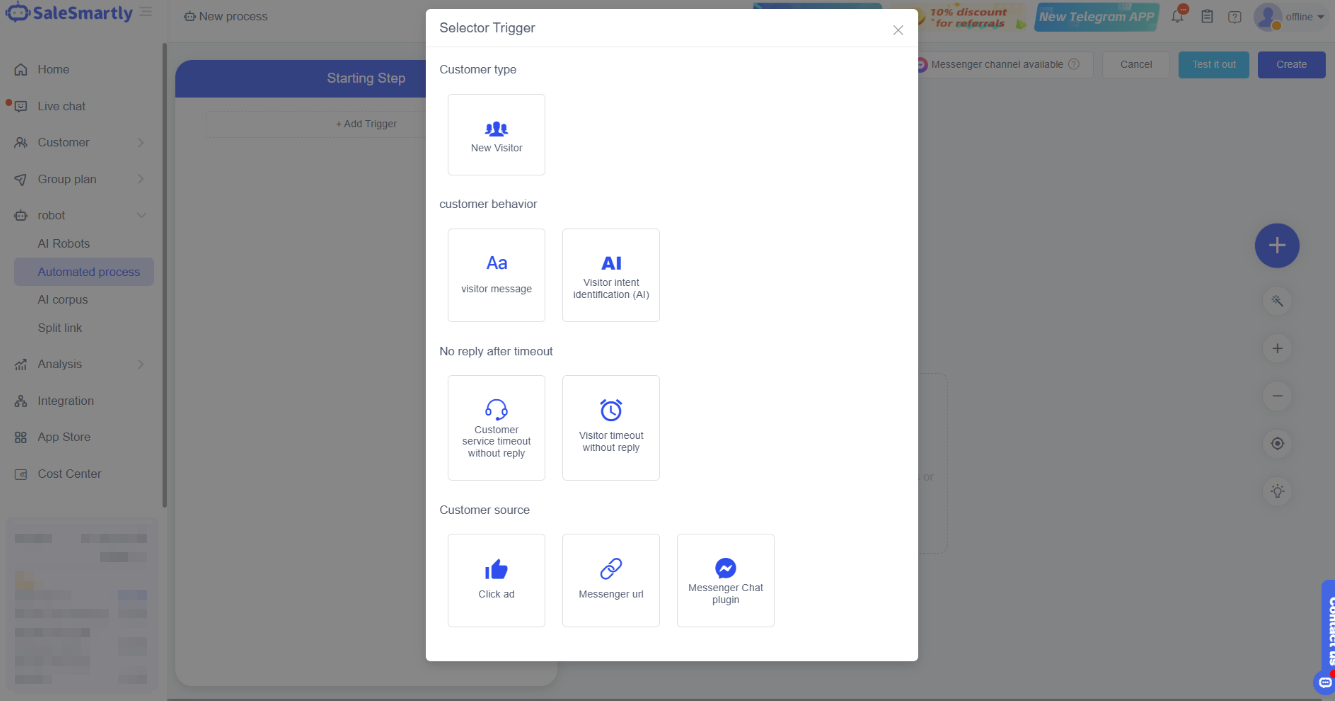Viewport: 1335px width, 701px height.
Task: Go to Live chat page
Action: pos(62,106)
